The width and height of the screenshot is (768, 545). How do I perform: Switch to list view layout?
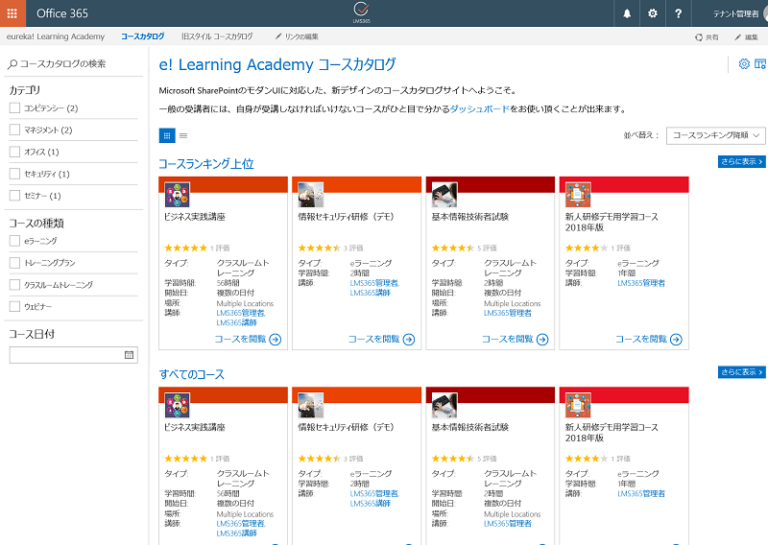[183, 135]
